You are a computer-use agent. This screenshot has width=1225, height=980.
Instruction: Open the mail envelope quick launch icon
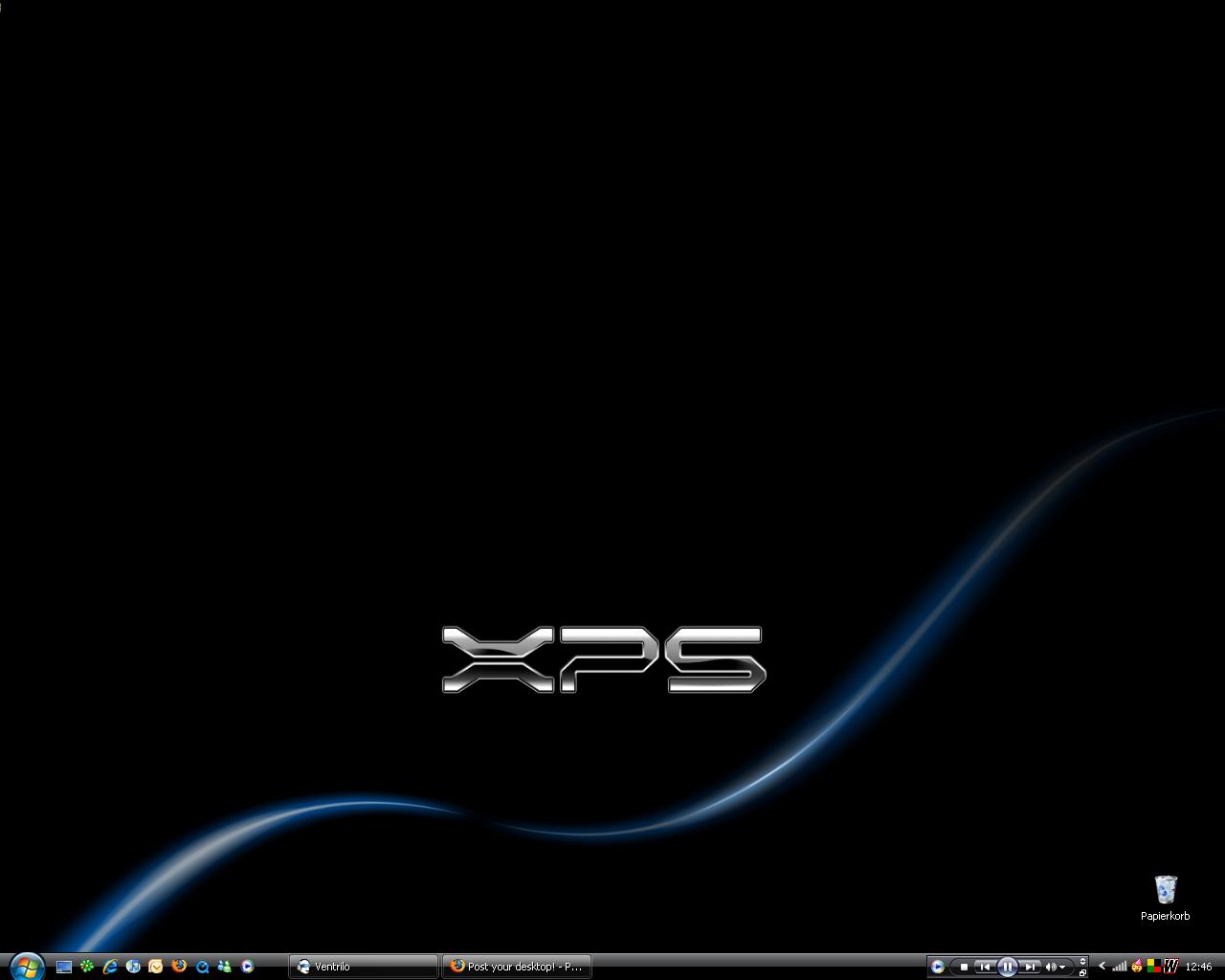[x=156, y=967]
